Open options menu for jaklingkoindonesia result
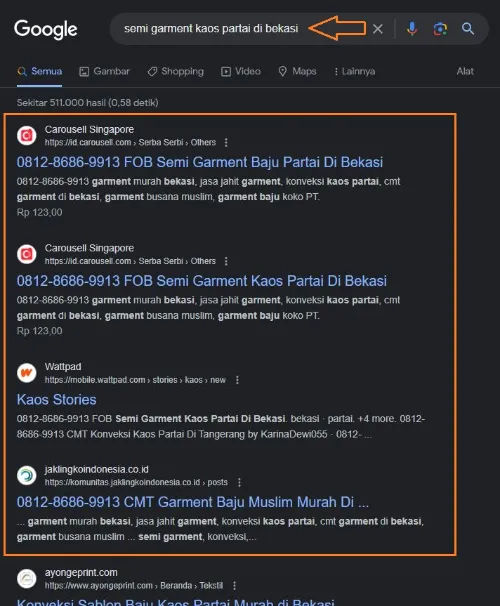The width and height of the screenshot is (500, 606). coord(239,482)
